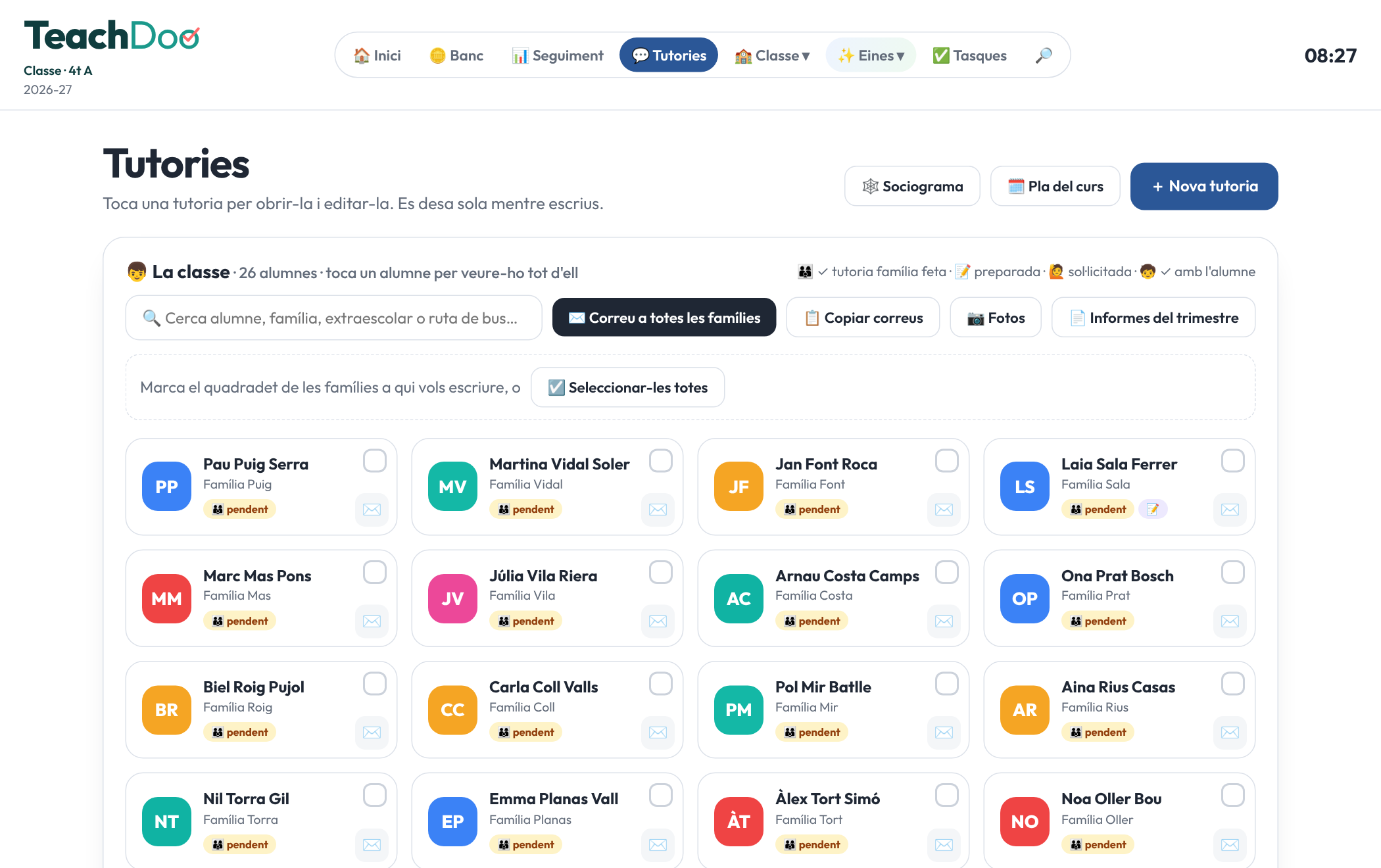
Task: Expand the Classe dropdown menu
Action: coord(773,55)
